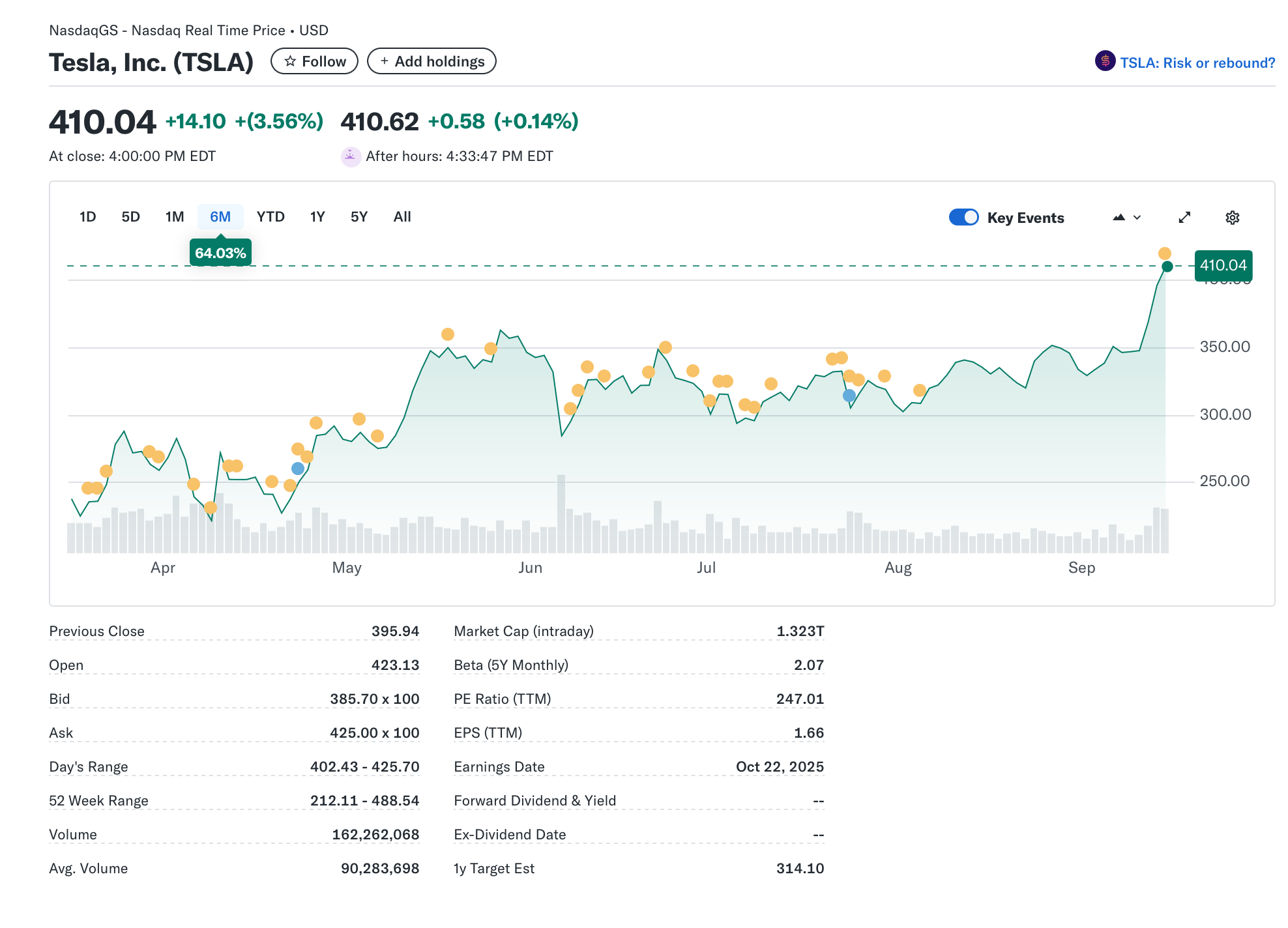This screenshot has height=928, width=1288.
Task: Toggle the Key Events switch off
Action: click(x=964, y=218)
